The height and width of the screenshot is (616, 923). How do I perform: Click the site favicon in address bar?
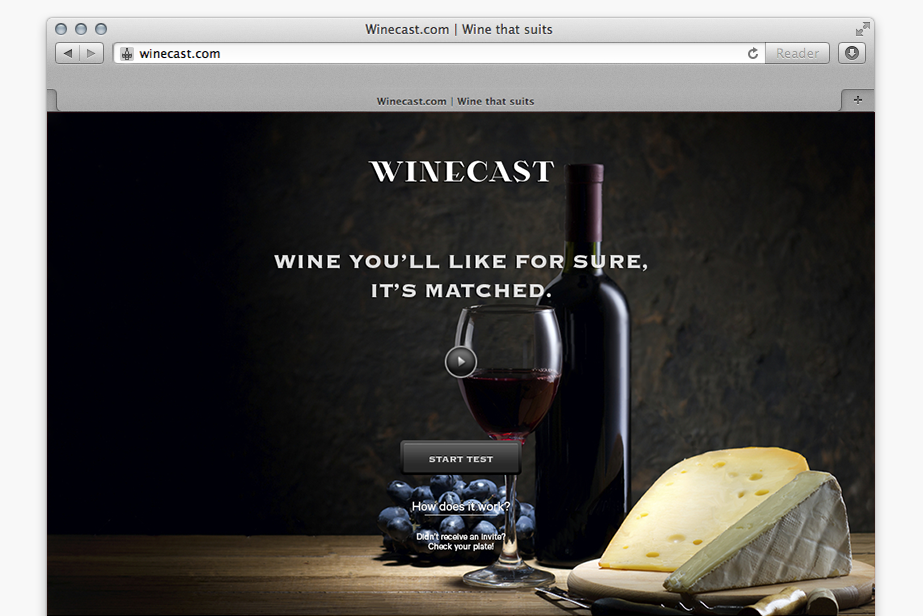point(127,54)
